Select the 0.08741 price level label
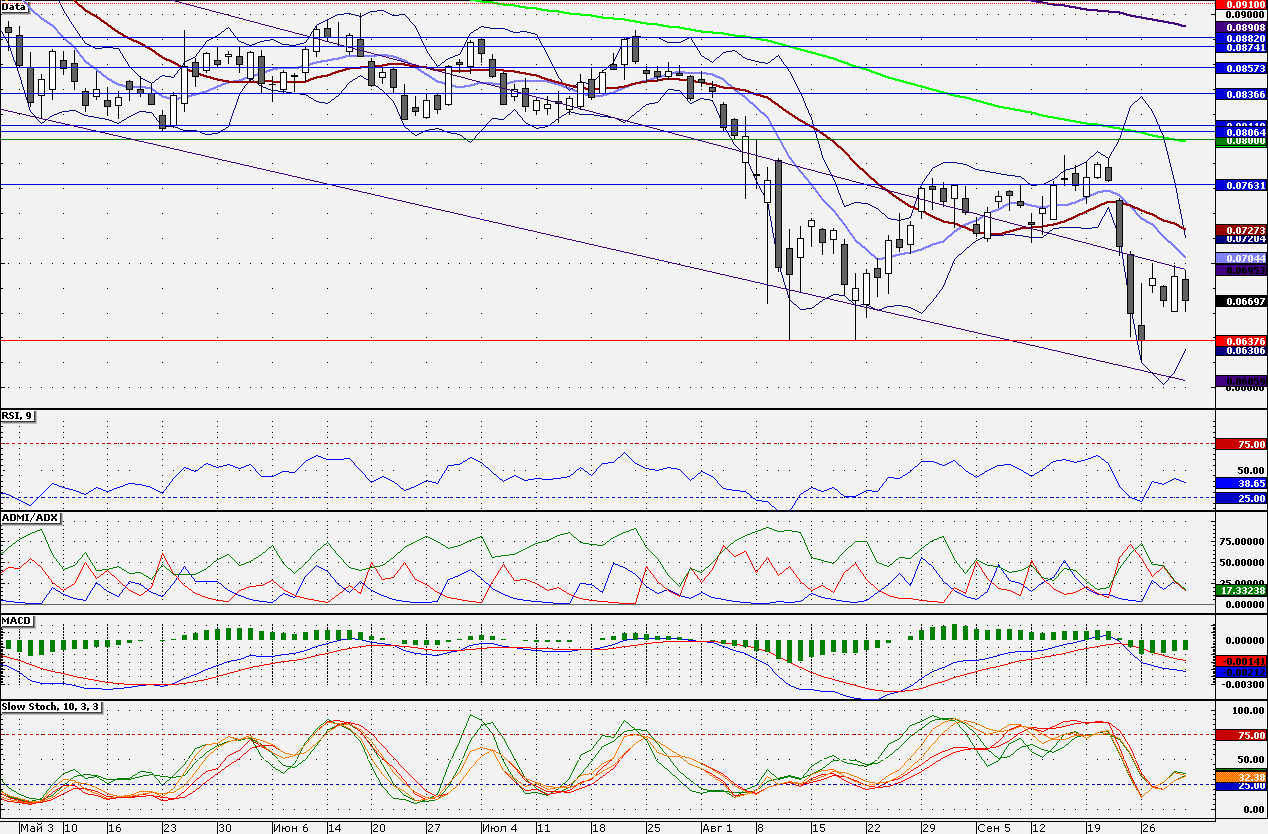 [x=1241, y=47]
